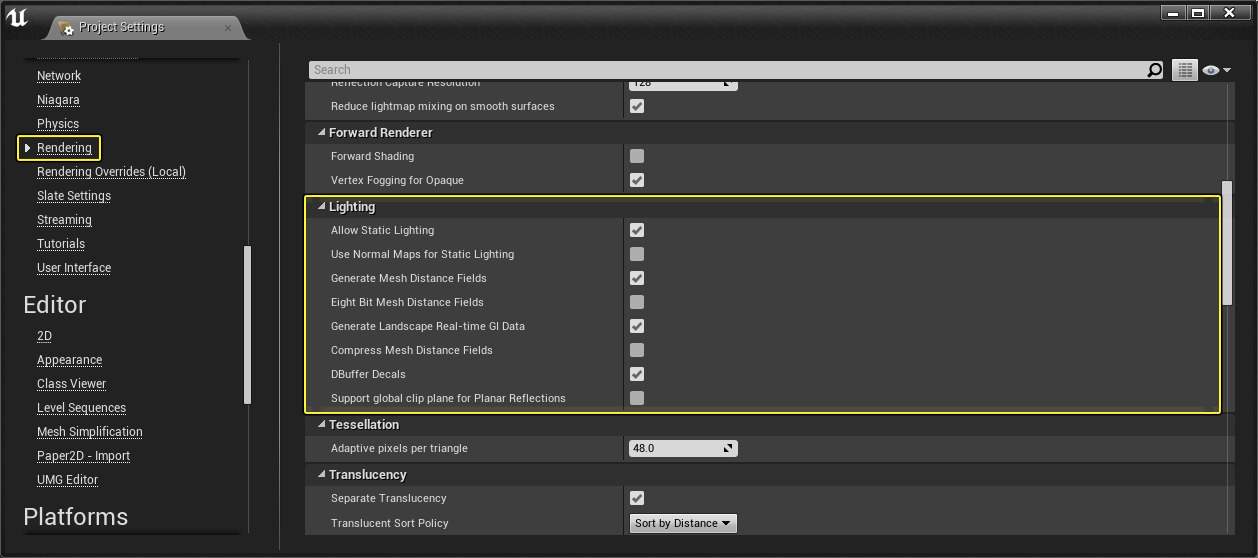Screen dimensions: 1258x558
Task: Click the Adaptive pixels per triangle value
Action: (672, 448)
